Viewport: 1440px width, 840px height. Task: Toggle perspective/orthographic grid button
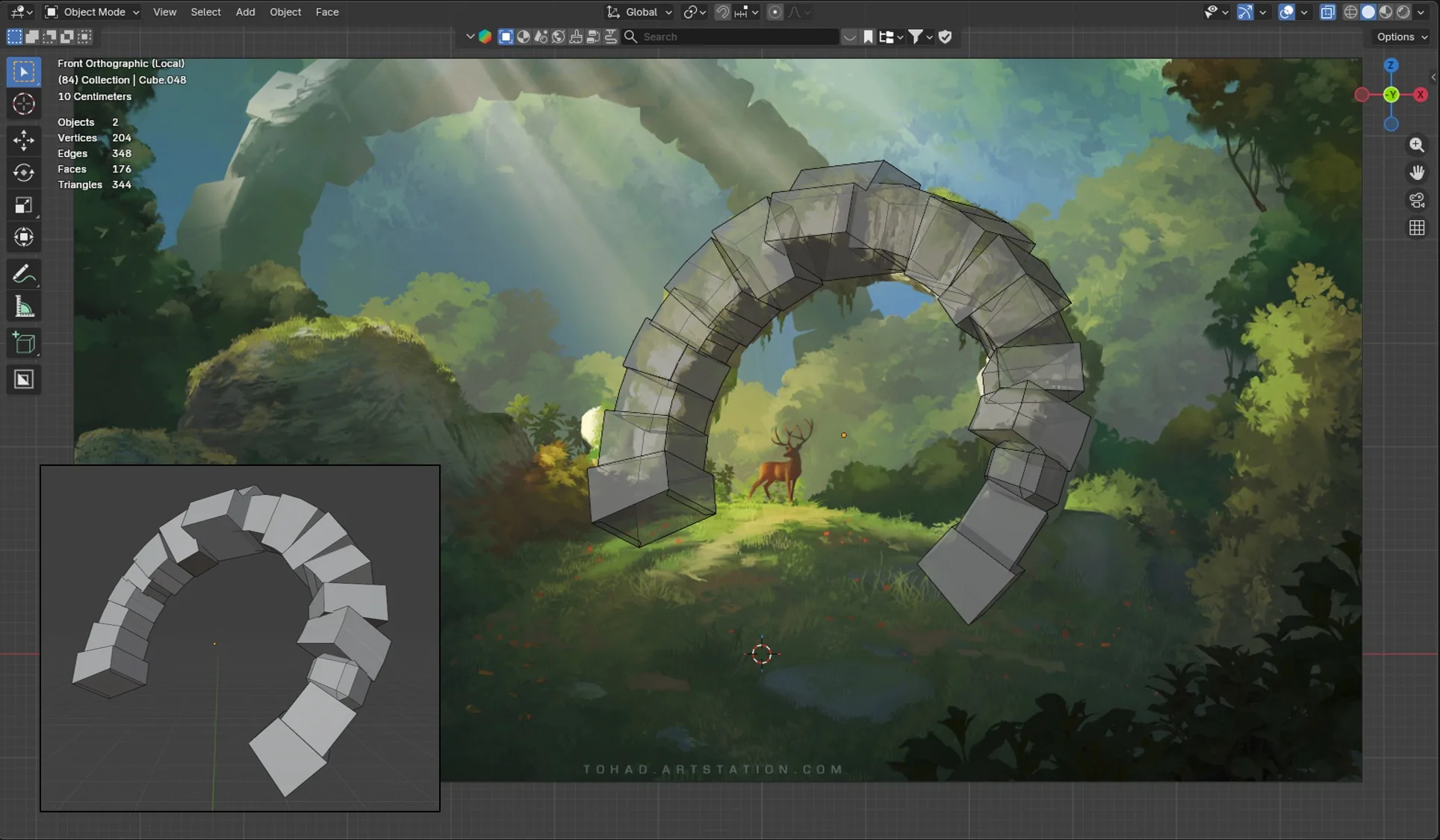1417,228
